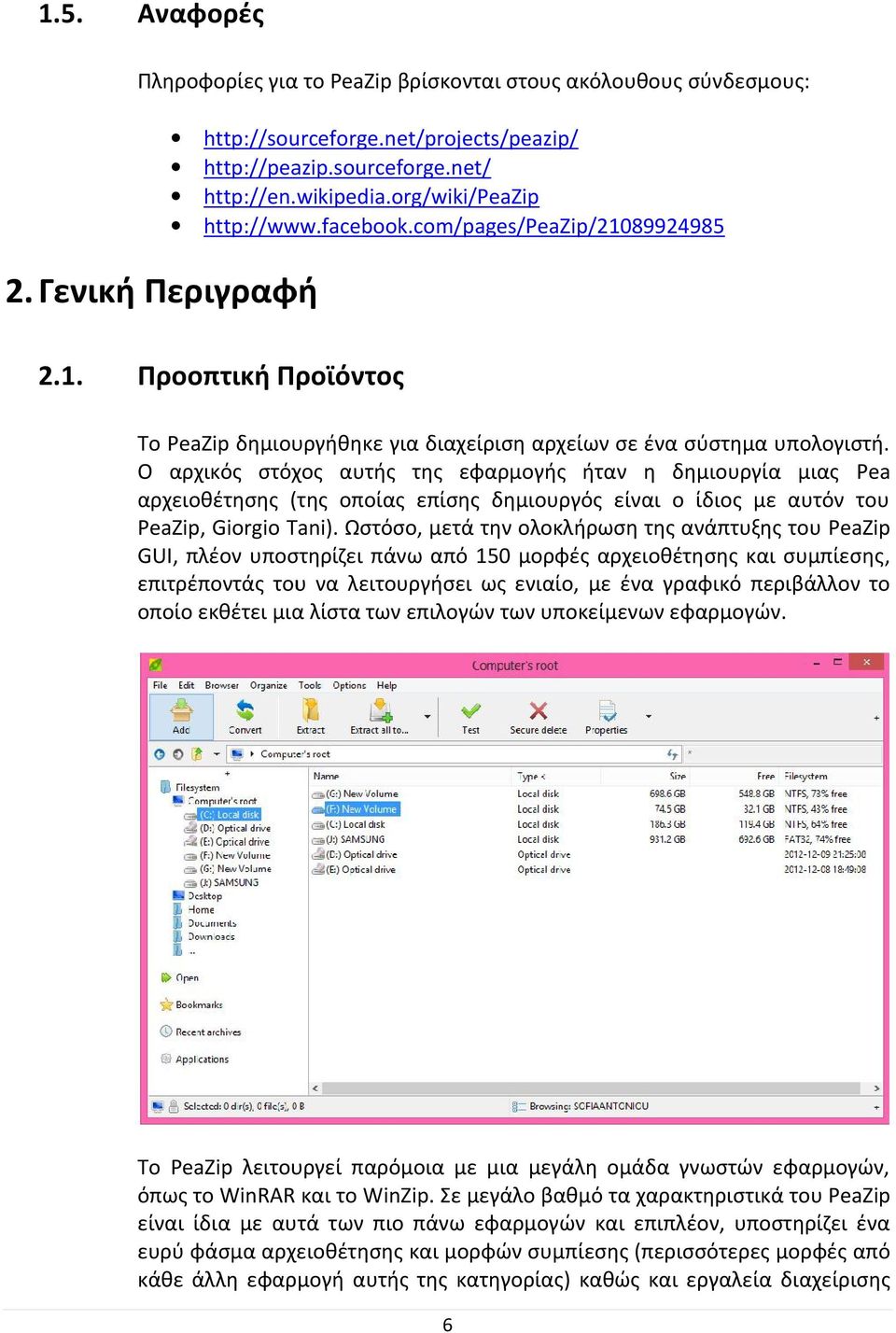Click the Add archive toolbar icon
The width and height of the screenshot is (896, 1333).
[x=181, y=710]
